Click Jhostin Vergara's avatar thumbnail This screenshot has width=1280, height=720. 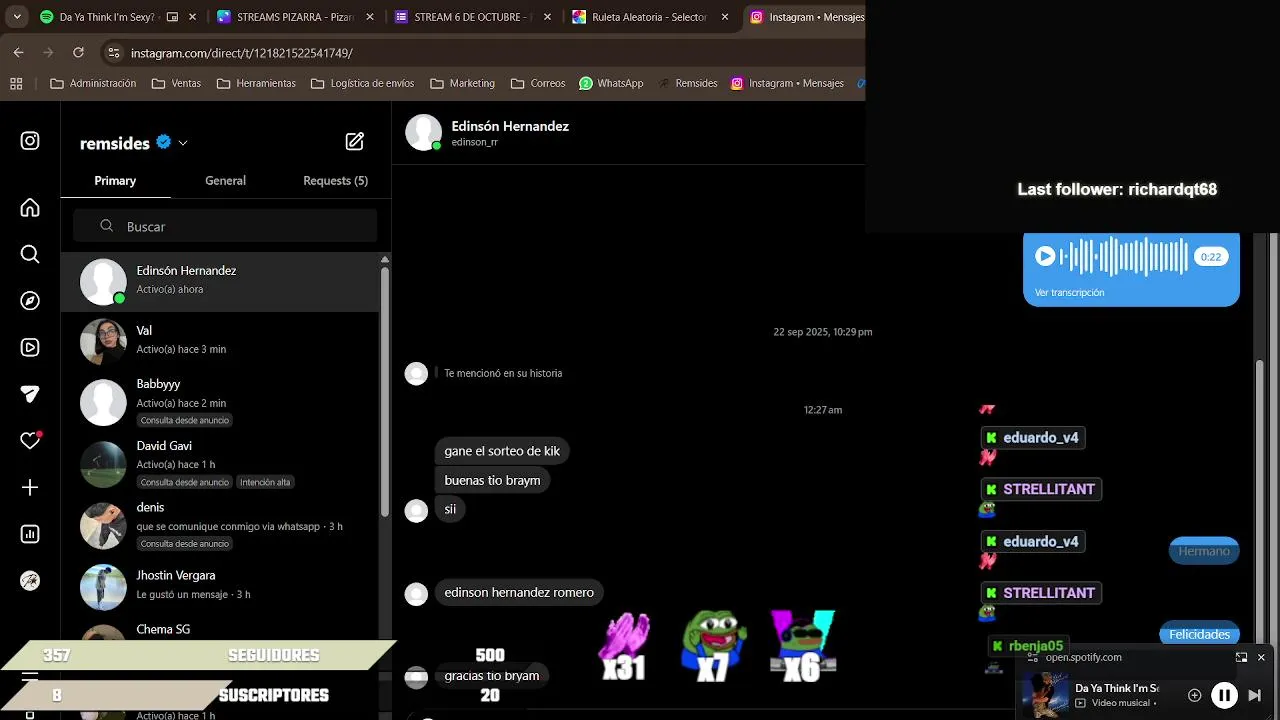103,587
